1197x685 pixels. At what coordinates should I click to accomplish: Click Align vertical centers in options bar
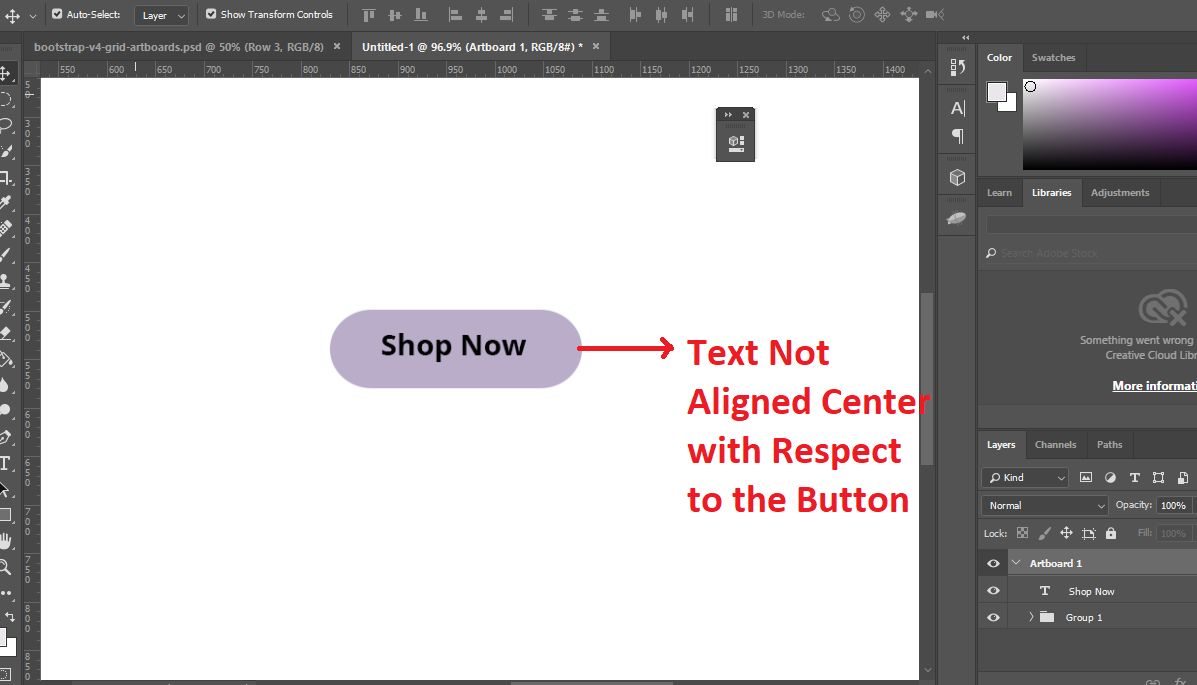pos(395,15)
